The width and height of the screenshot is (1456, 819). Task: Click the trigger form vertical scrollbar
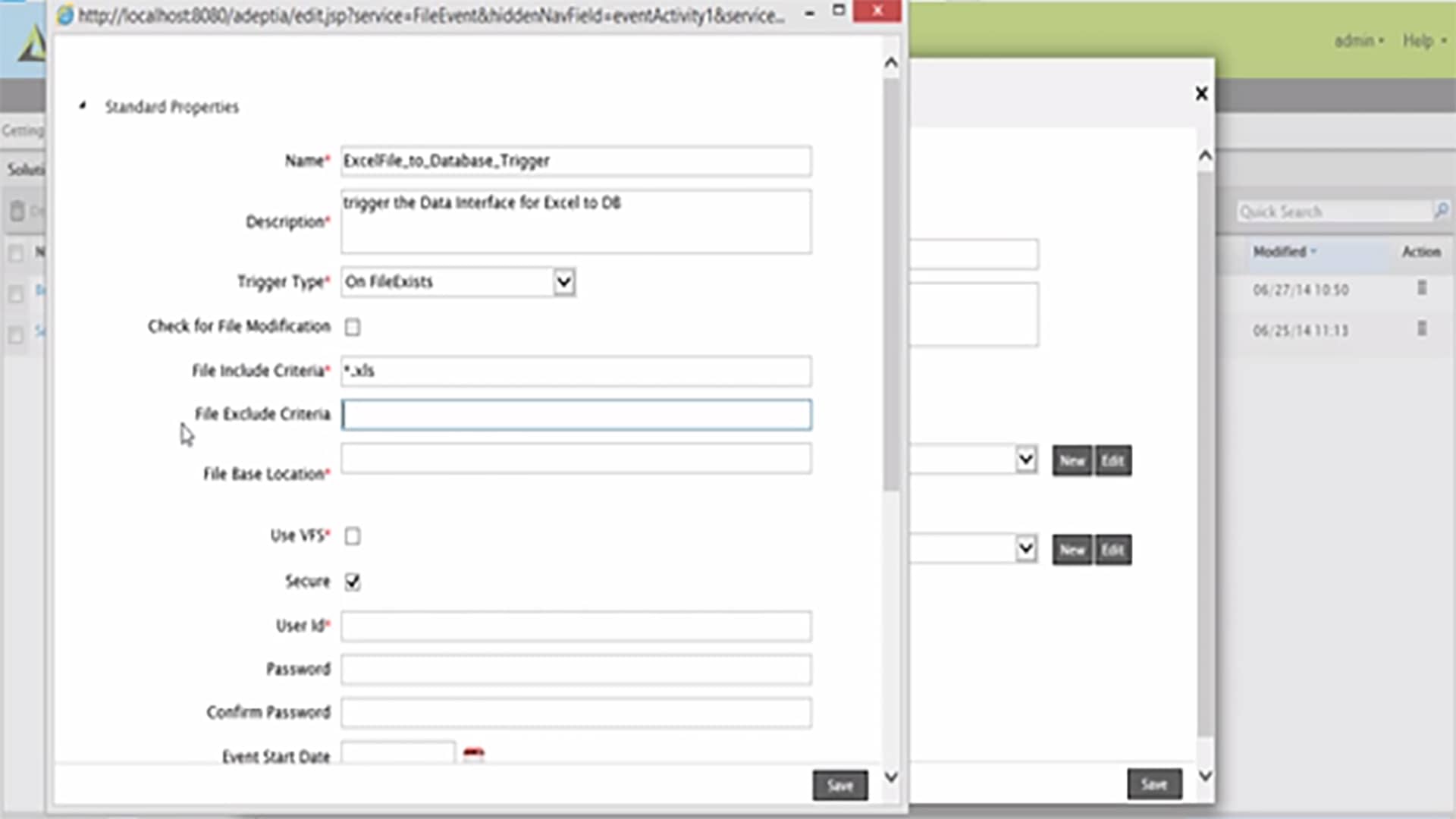click(x=891, y=288)
